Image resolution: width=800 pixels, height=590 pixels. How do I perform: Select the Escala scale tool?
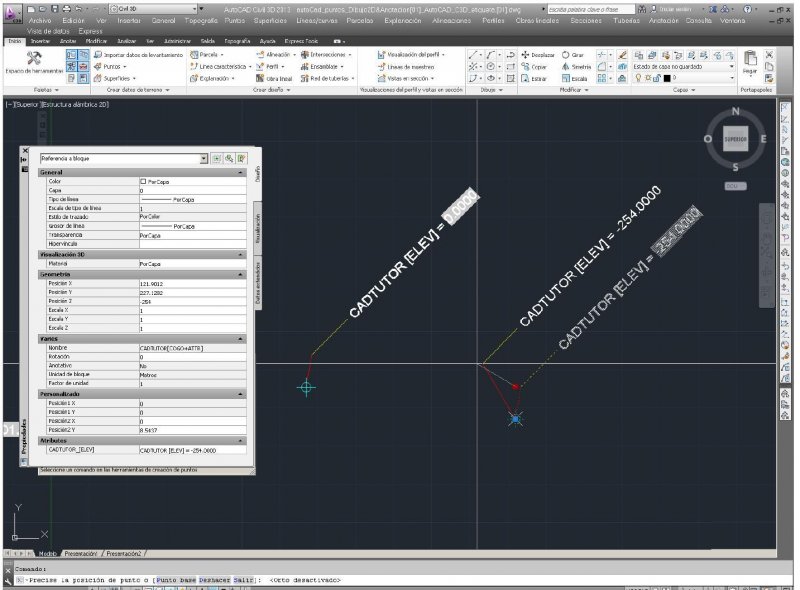point(574,79)
